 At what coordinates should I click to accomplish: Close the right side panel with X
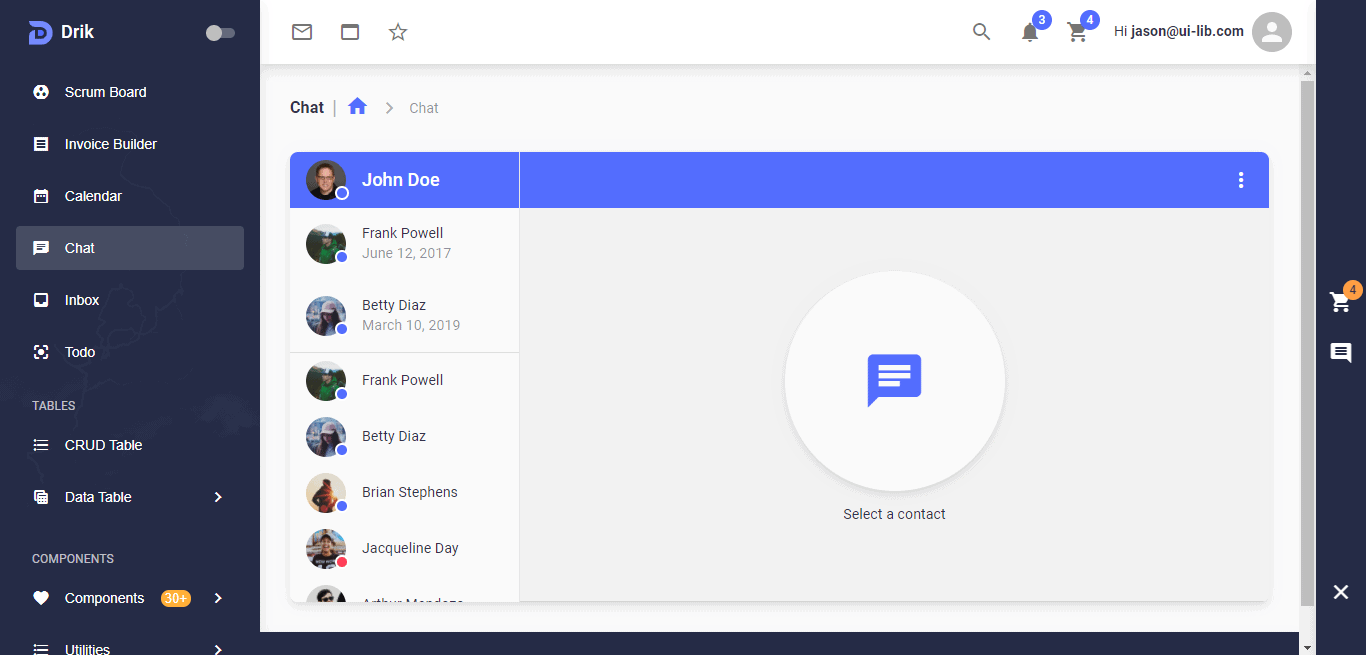1341,592
